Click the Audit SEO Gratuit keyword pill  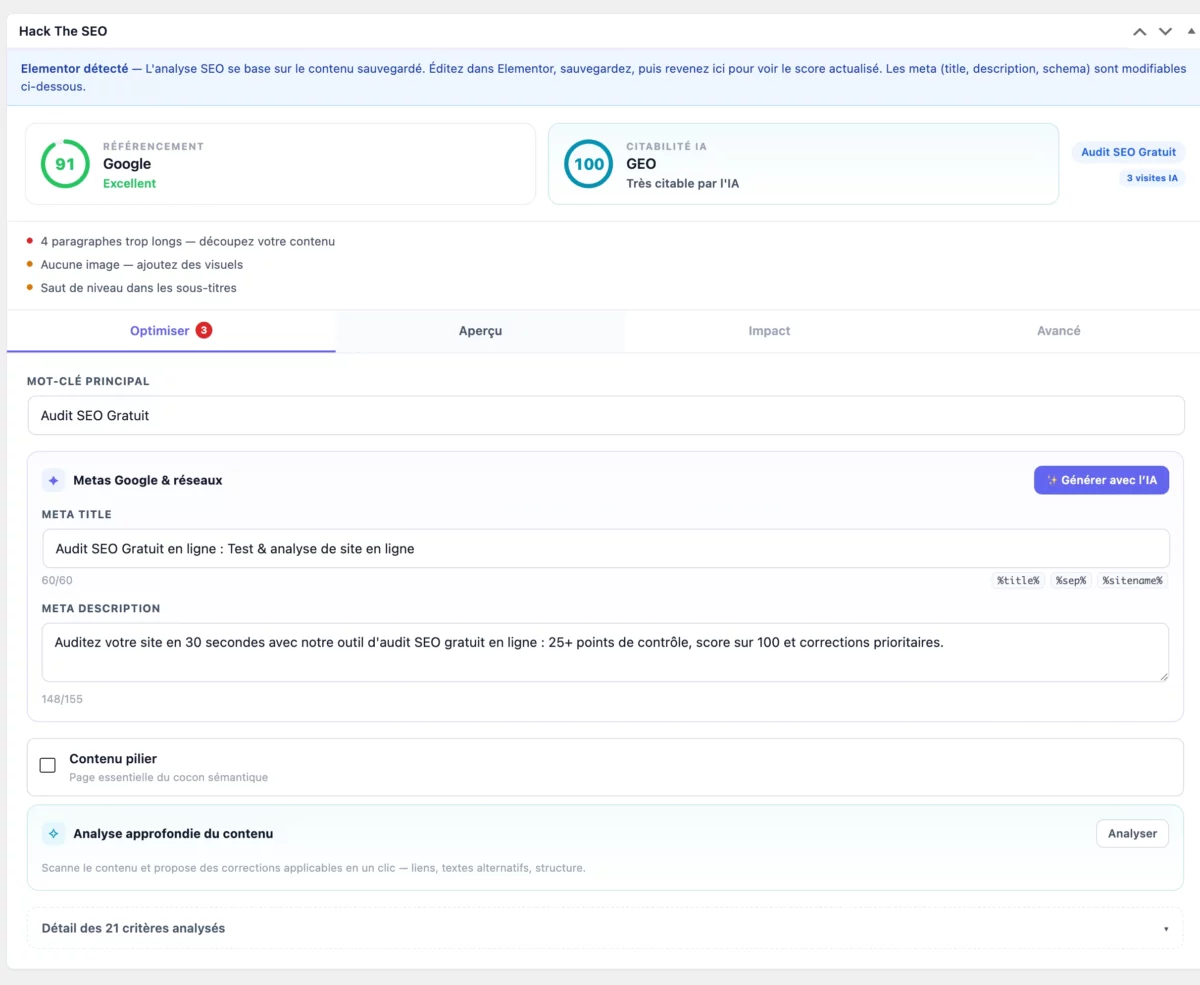(x=1129, y=152)
